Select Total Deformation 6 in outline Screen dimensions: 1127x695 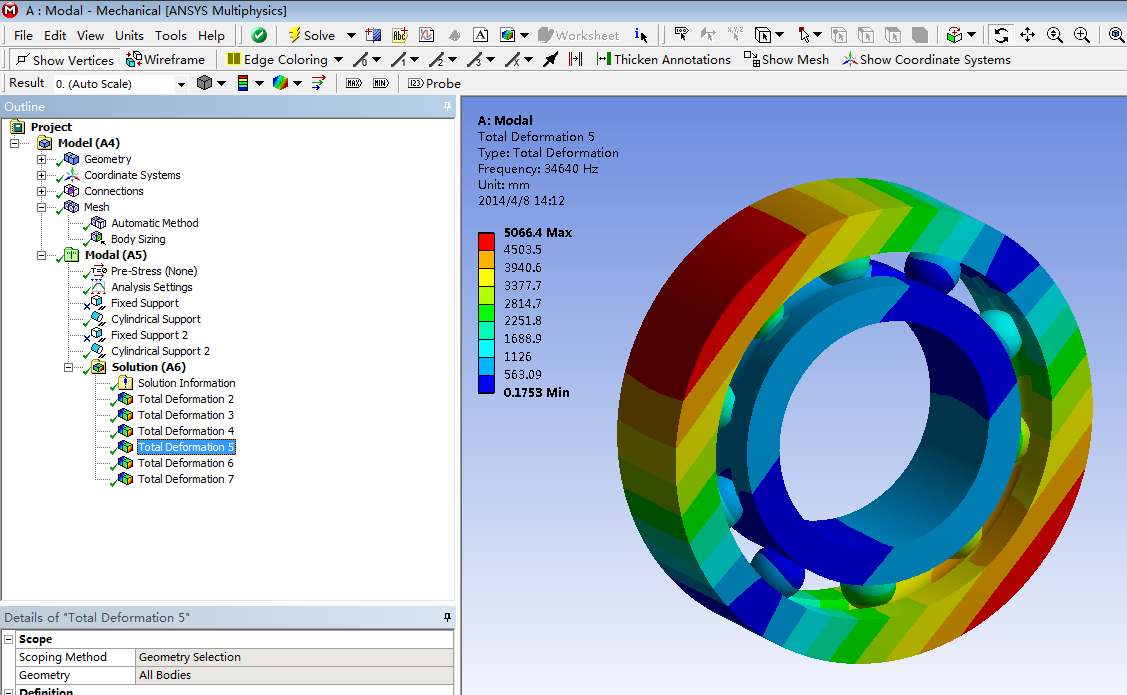pos(185,463)
